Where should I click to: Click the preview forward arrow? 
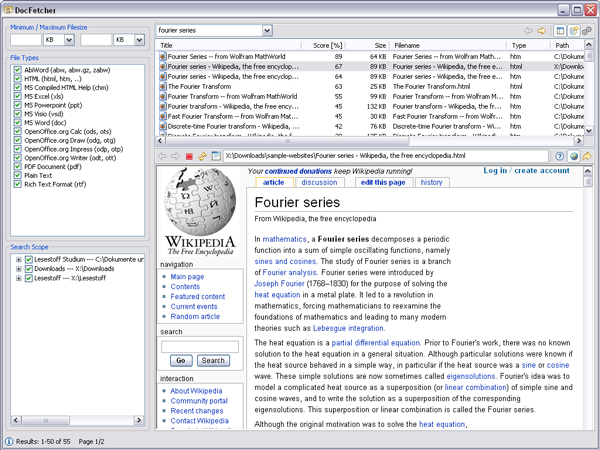coord(175,156)
